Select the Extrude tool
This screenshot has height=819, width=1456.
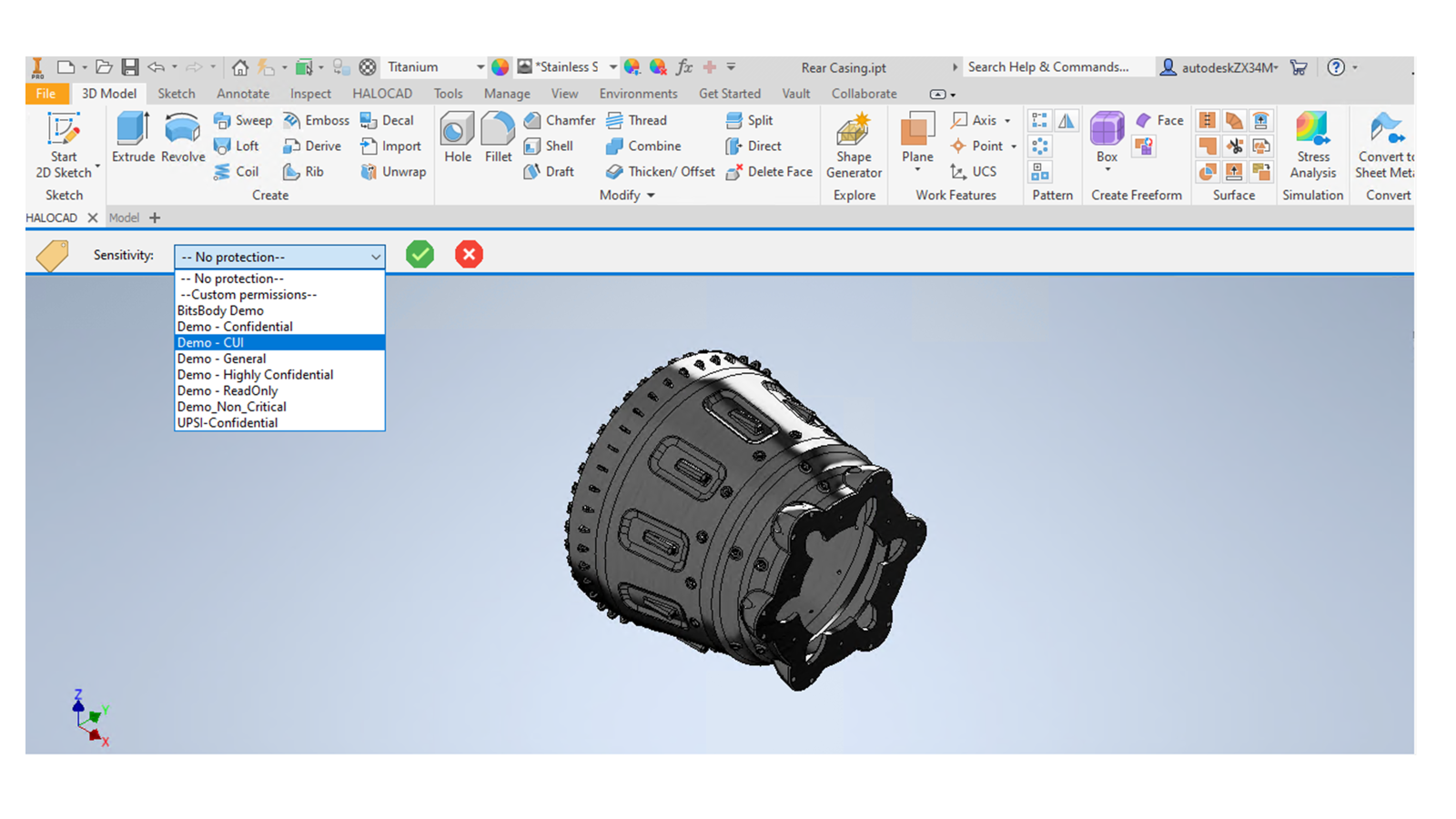[133, 137]
